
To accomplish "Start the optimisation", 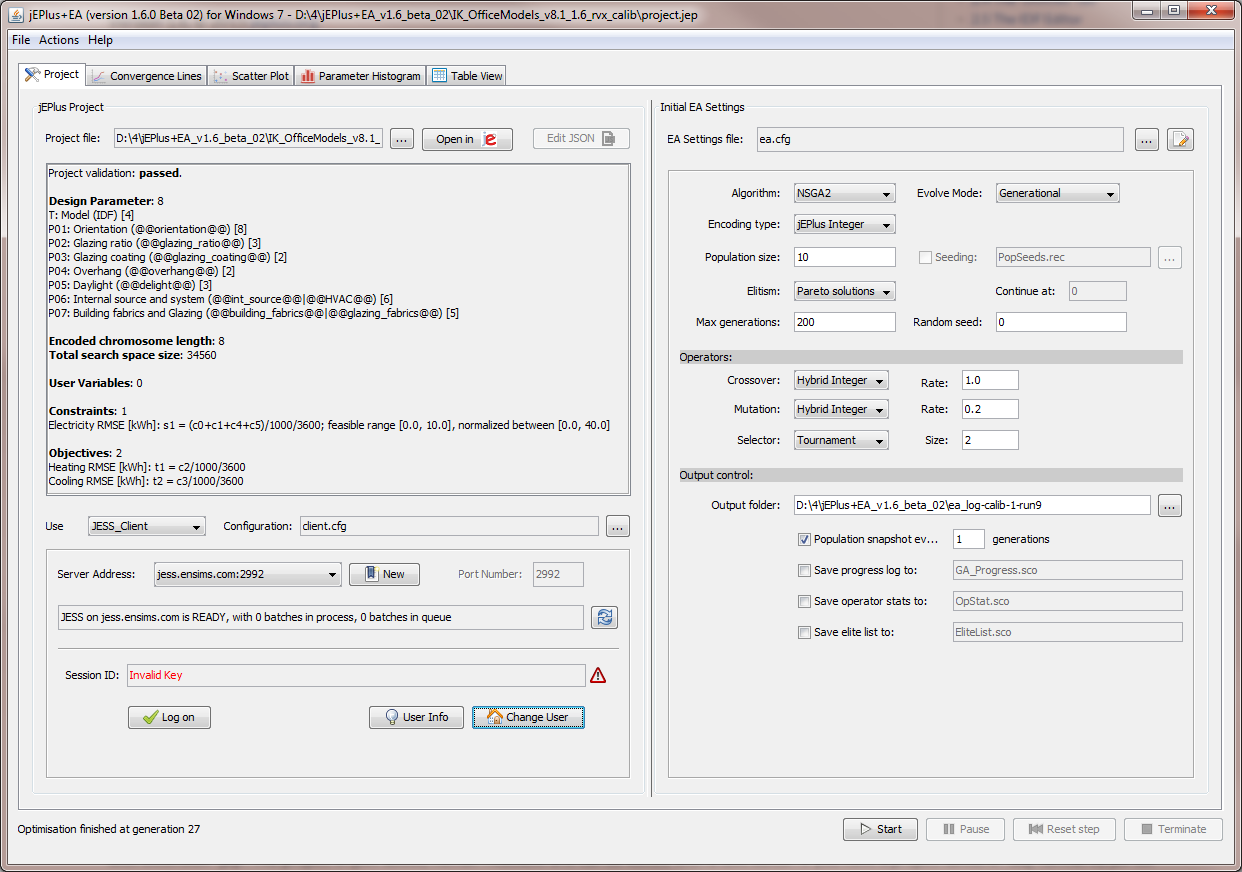I will (880, 829).
